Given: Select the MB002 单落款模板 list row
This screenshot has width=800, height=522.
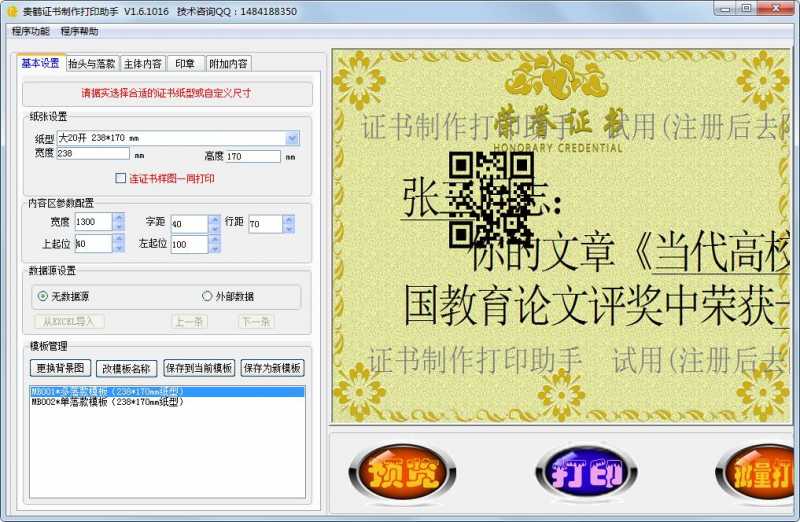Looking at the screenshot, I should click(x=167, y=402).
